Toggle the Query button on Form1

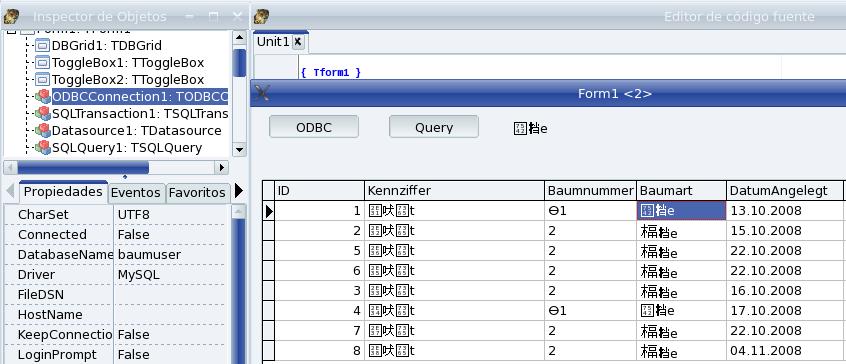tap(434, 127)
